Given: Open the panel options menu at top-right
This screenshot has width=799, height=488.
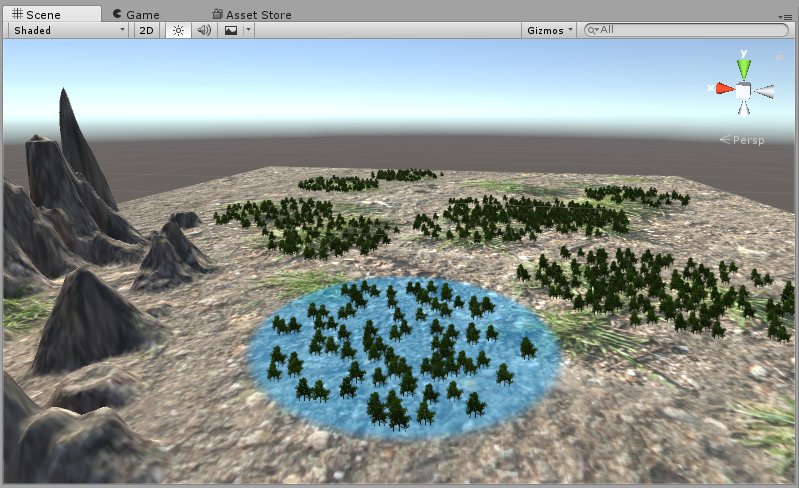Looking at the screenshot, I should (786, 16).
